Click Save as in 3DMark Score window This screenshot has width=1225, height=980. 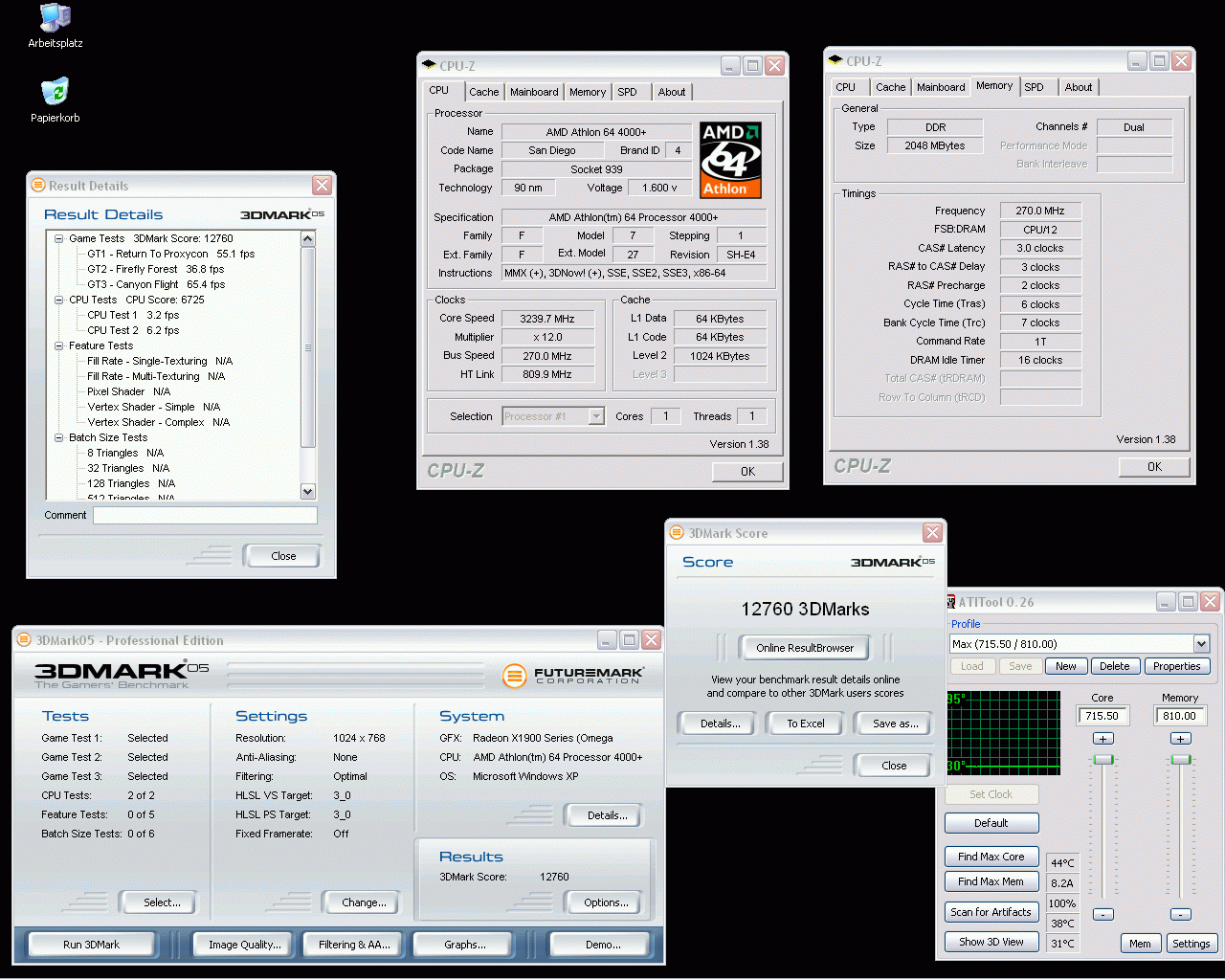click(x=895, y=724)
